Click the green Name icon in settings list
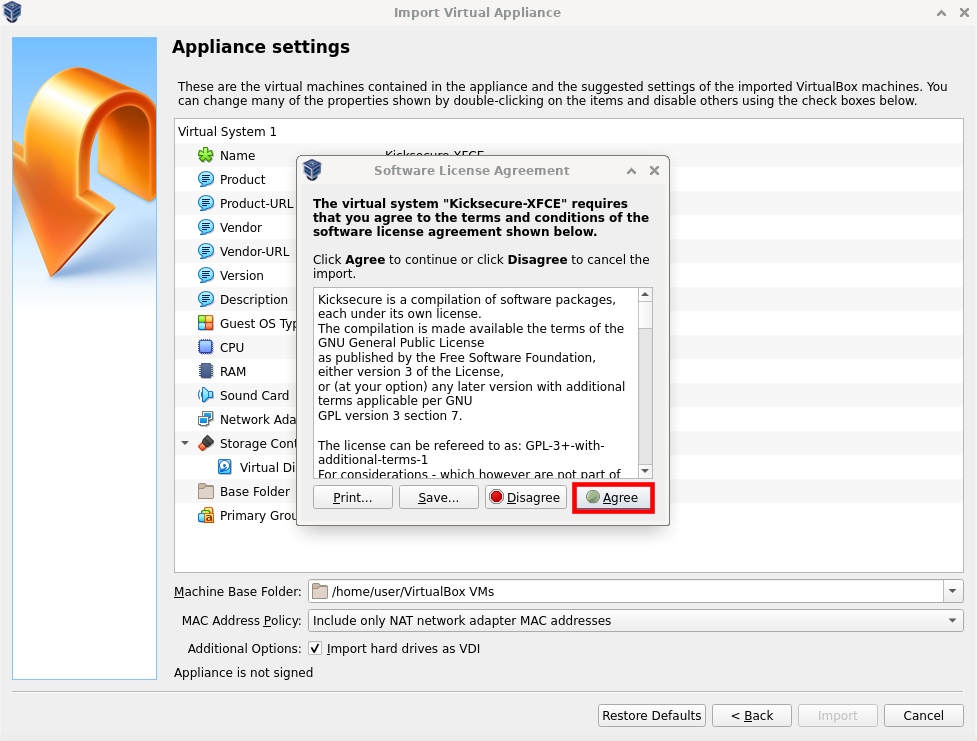977x741 pixels. (206, 155)
